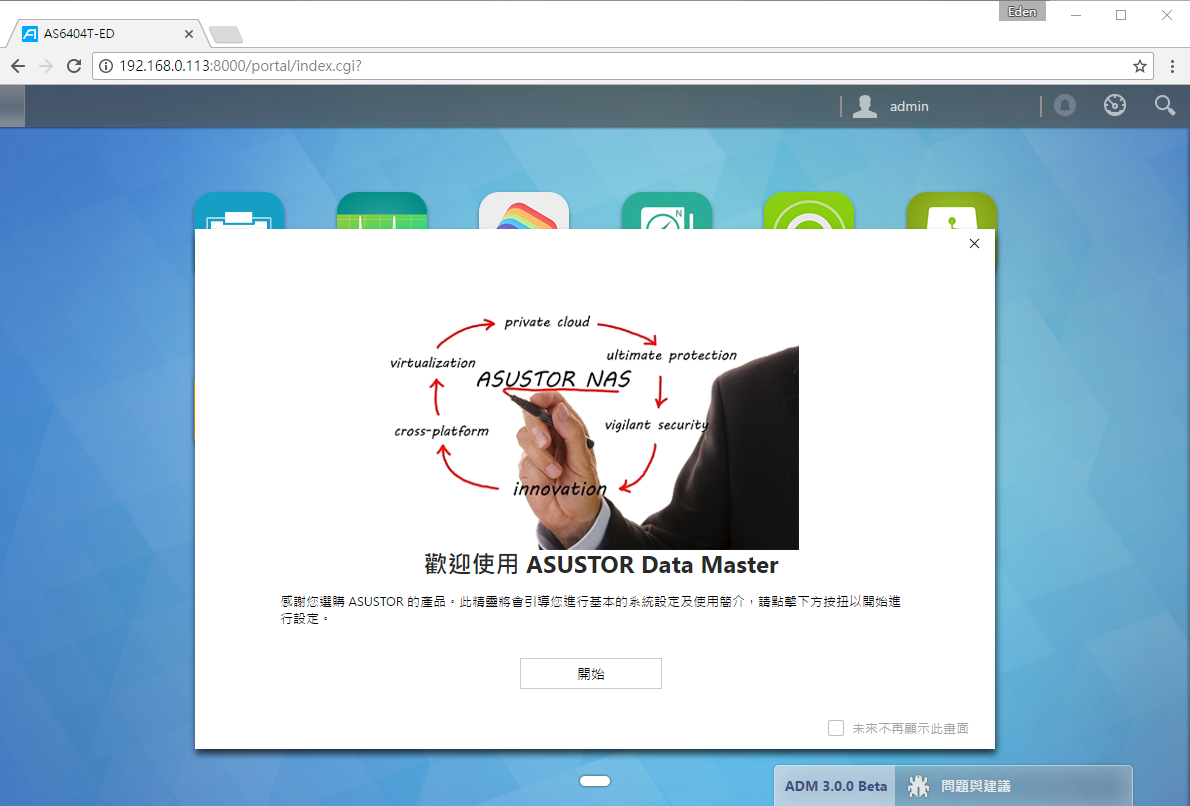This screenshot has height=806, width=1190.
Task: Click the 歡迎使用 ASUSTOR Data Master heading
Action: tap(601, 565)
